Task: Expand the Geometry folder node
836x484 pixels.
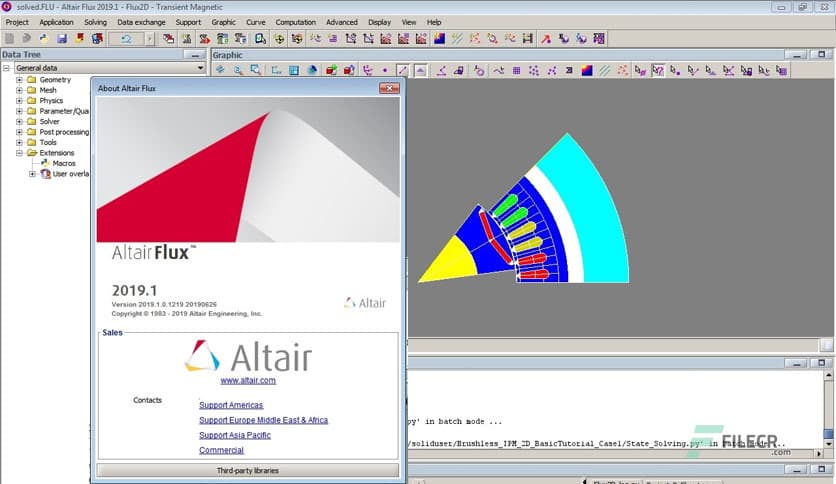Action: pos(19,79)
